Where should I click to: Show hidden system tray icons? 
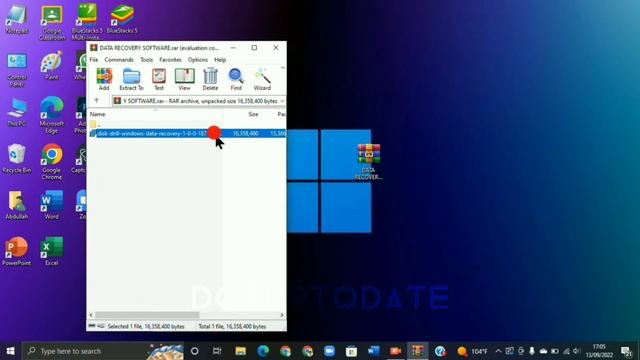pos(498,351)
